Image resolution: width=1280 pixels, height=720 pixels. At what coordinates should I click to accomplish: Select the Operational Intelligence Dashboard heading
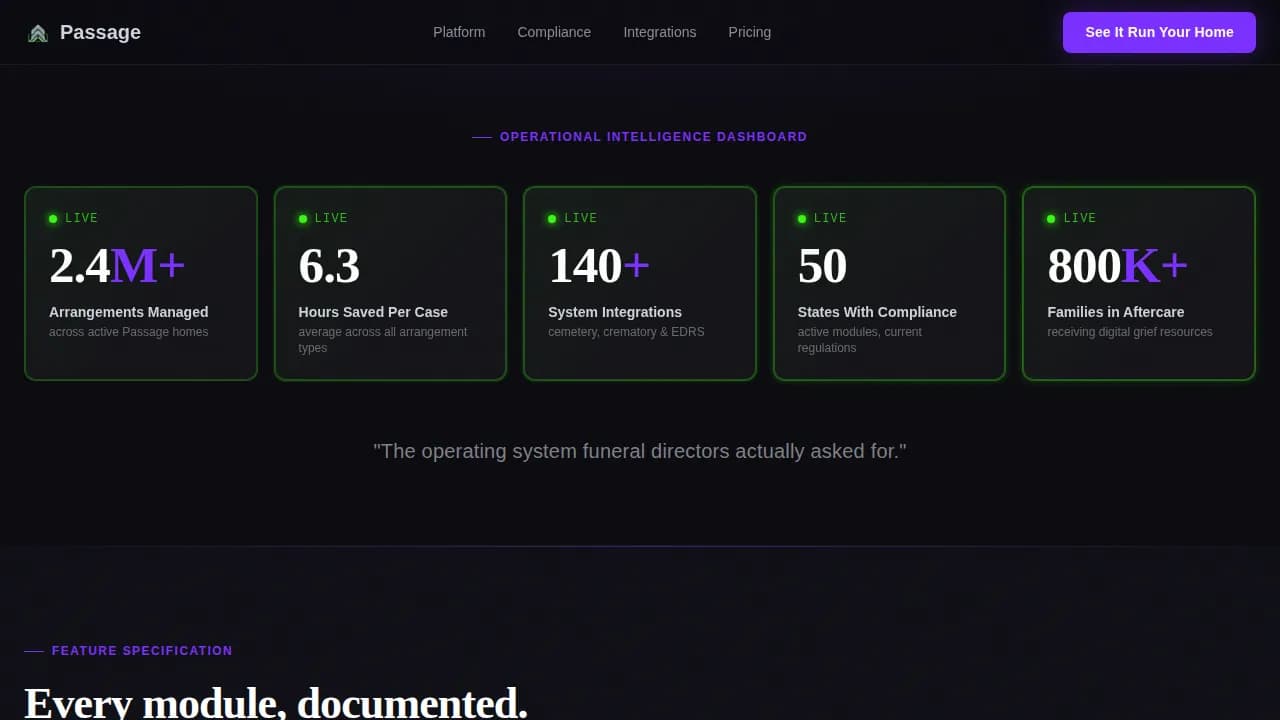click(653, 137)
